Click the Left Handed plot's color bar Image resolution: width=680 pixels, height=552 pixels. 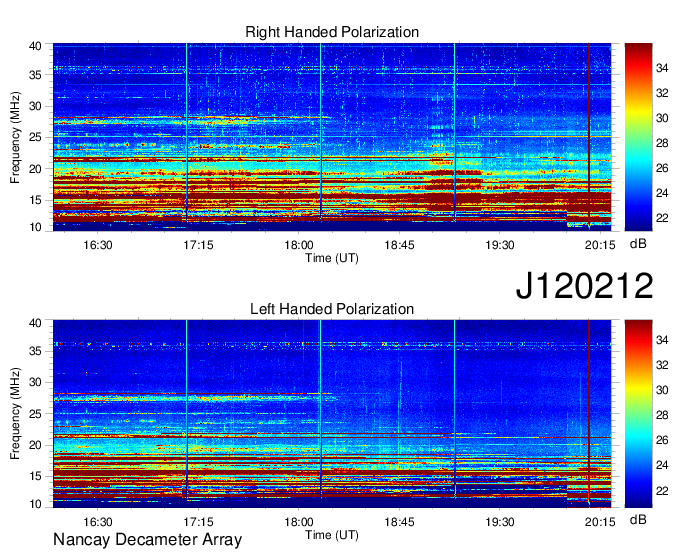pyautogui.click(x=638, y=414)
